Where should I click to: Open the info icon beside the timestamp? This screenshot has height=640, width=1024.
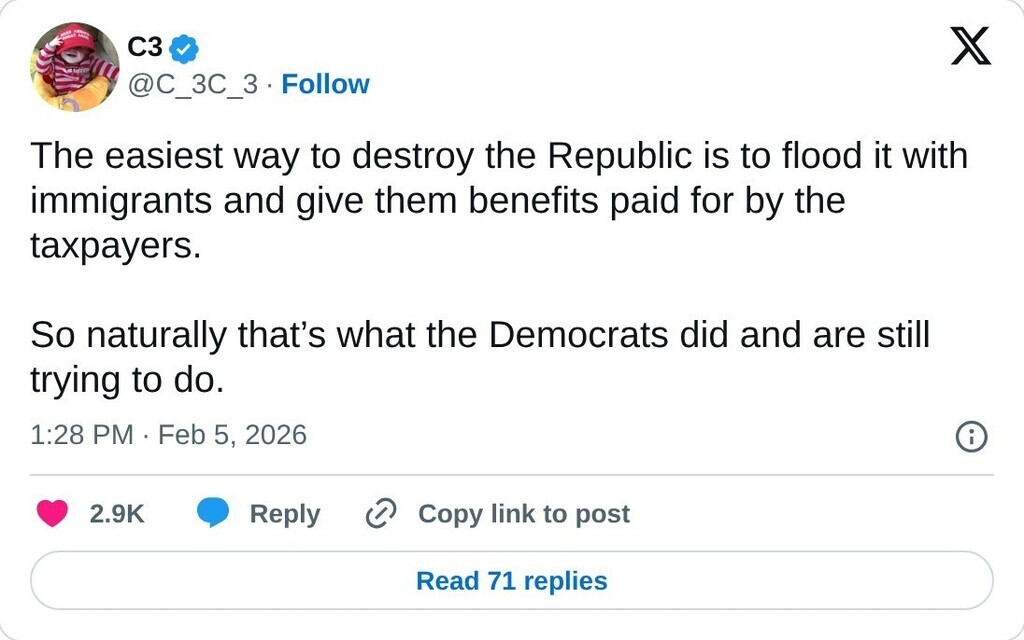pos(971,436)
